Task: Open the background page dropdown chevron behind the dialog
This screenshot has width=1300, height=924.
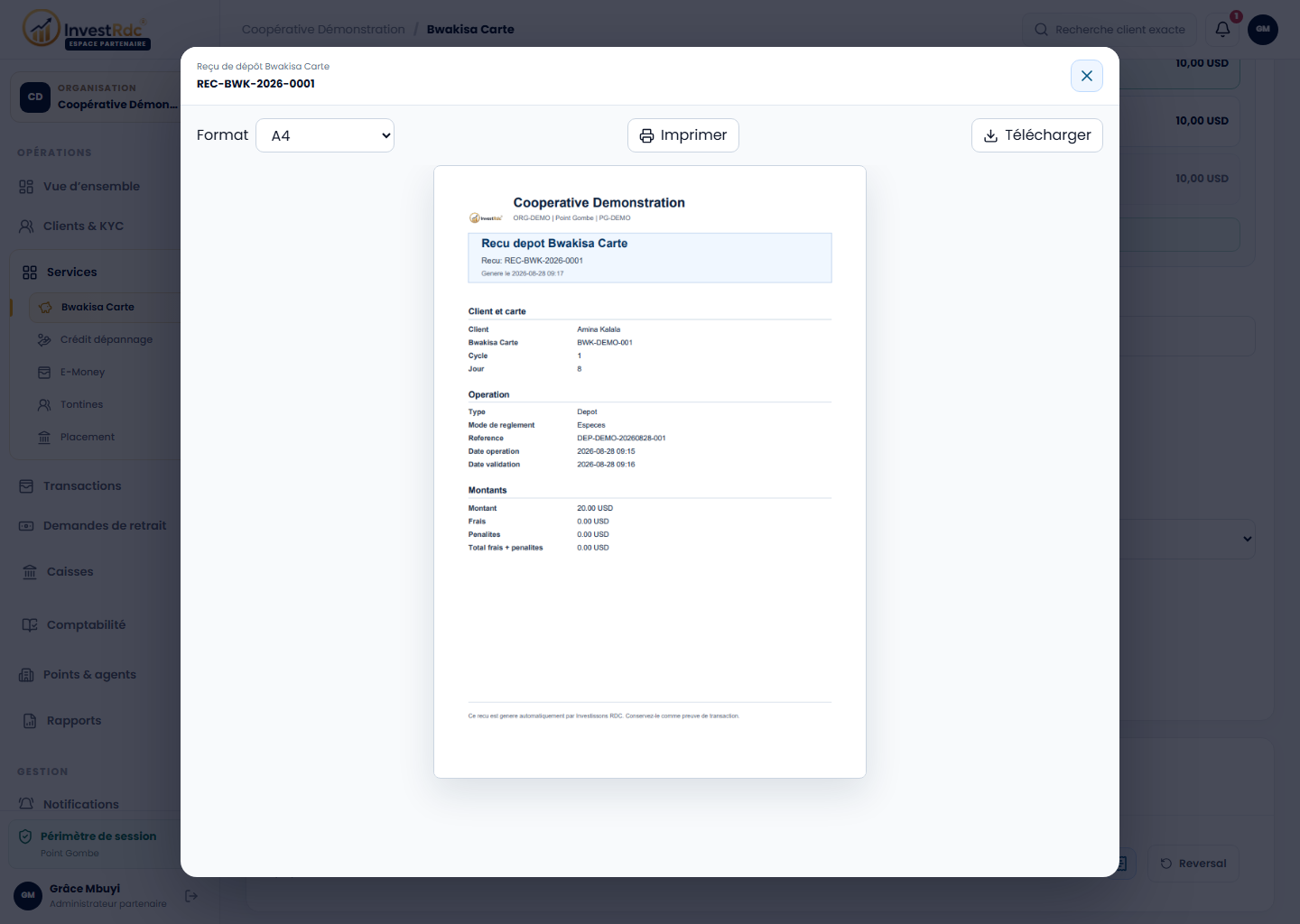Action: pyautogui.click(x=1247, y=539)
